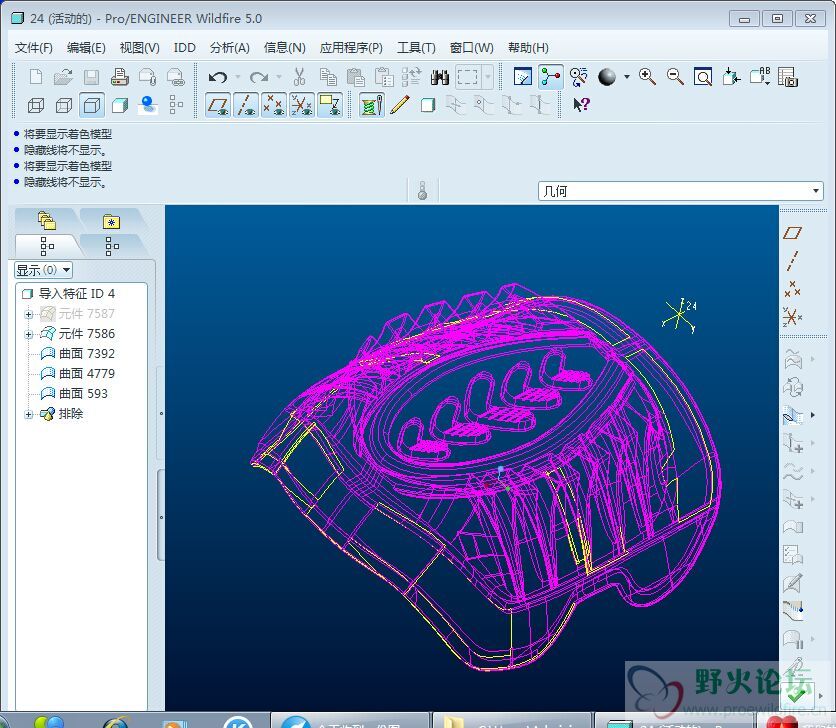Open the Find binoculars tool
Image resolution: width=836 pixels, height=728 pixels.
[440, 77]
